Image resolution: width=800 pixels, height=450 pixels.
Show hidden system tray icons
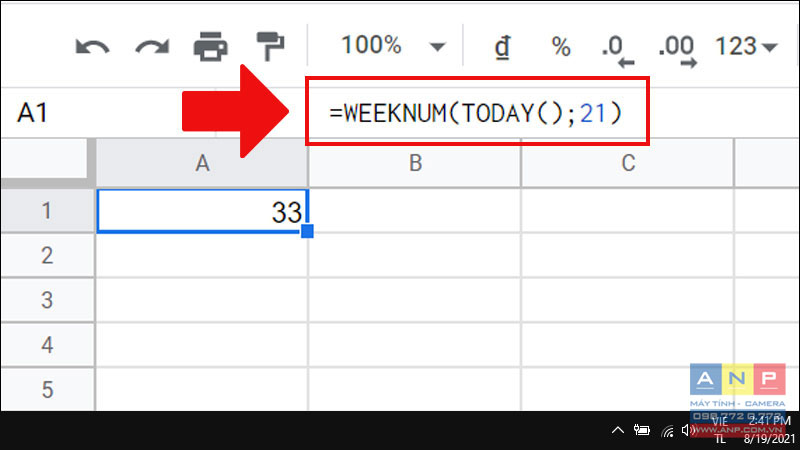(x=618, y=430)
